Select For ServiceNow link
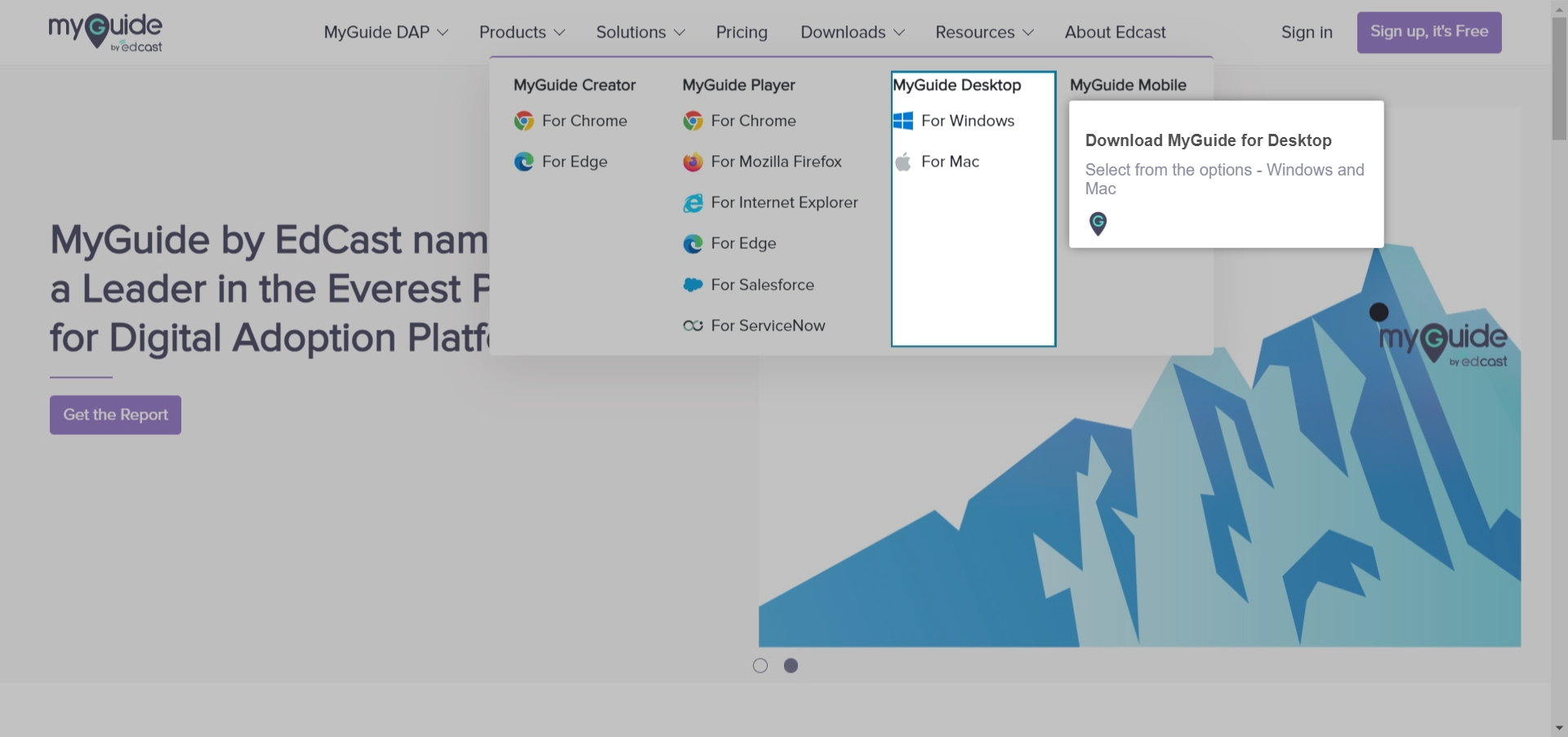Screen dimensions: 1568x737 [x=768, y=326]
